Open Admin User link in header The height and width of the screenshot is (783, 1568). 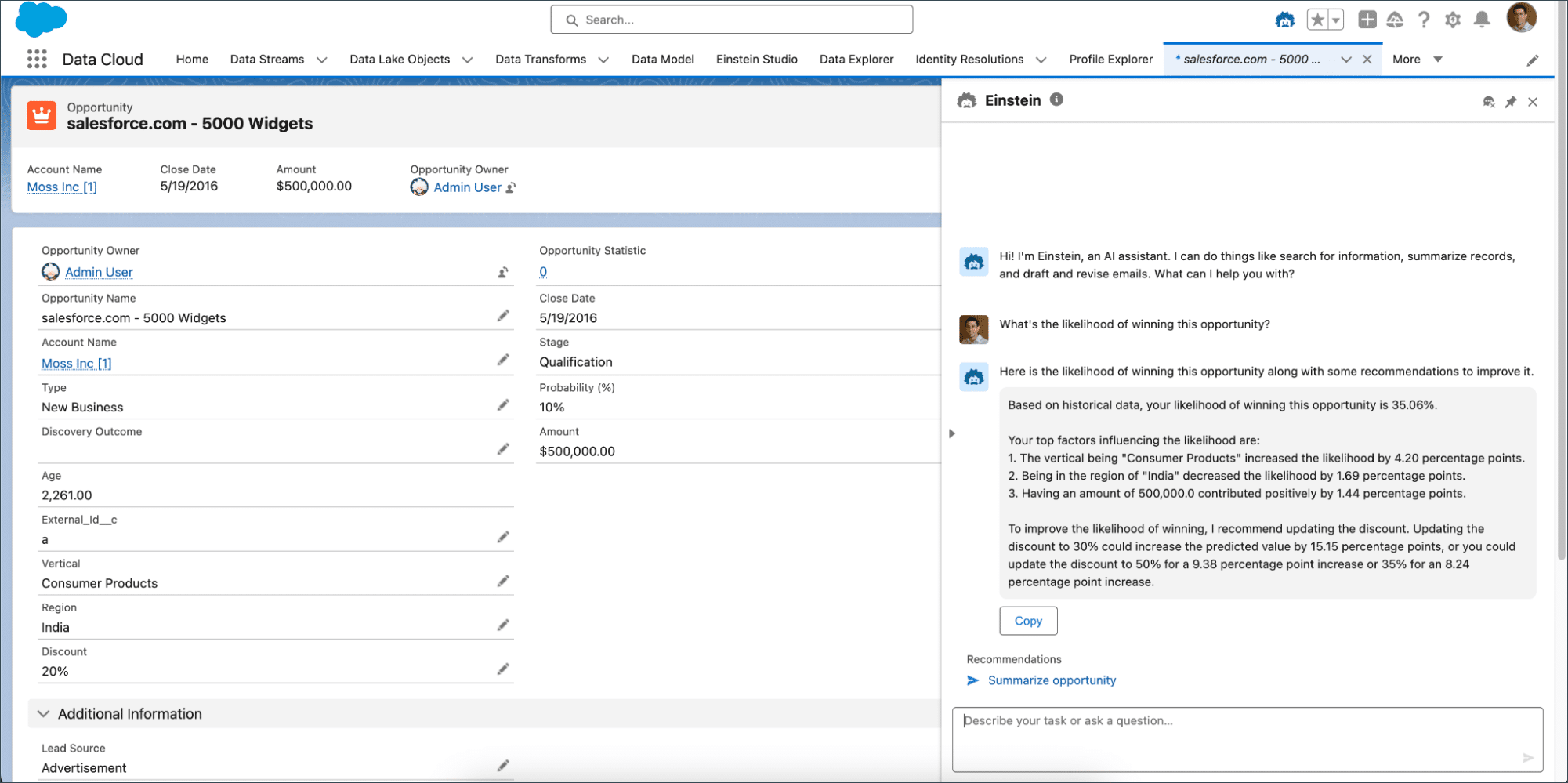(468, 187)
